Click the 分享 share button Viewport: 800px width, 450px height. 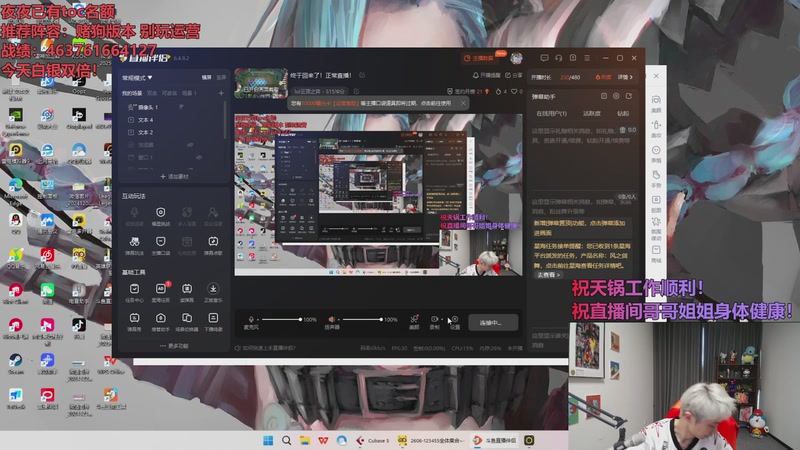pyautogui.click(x=514, y=76)
